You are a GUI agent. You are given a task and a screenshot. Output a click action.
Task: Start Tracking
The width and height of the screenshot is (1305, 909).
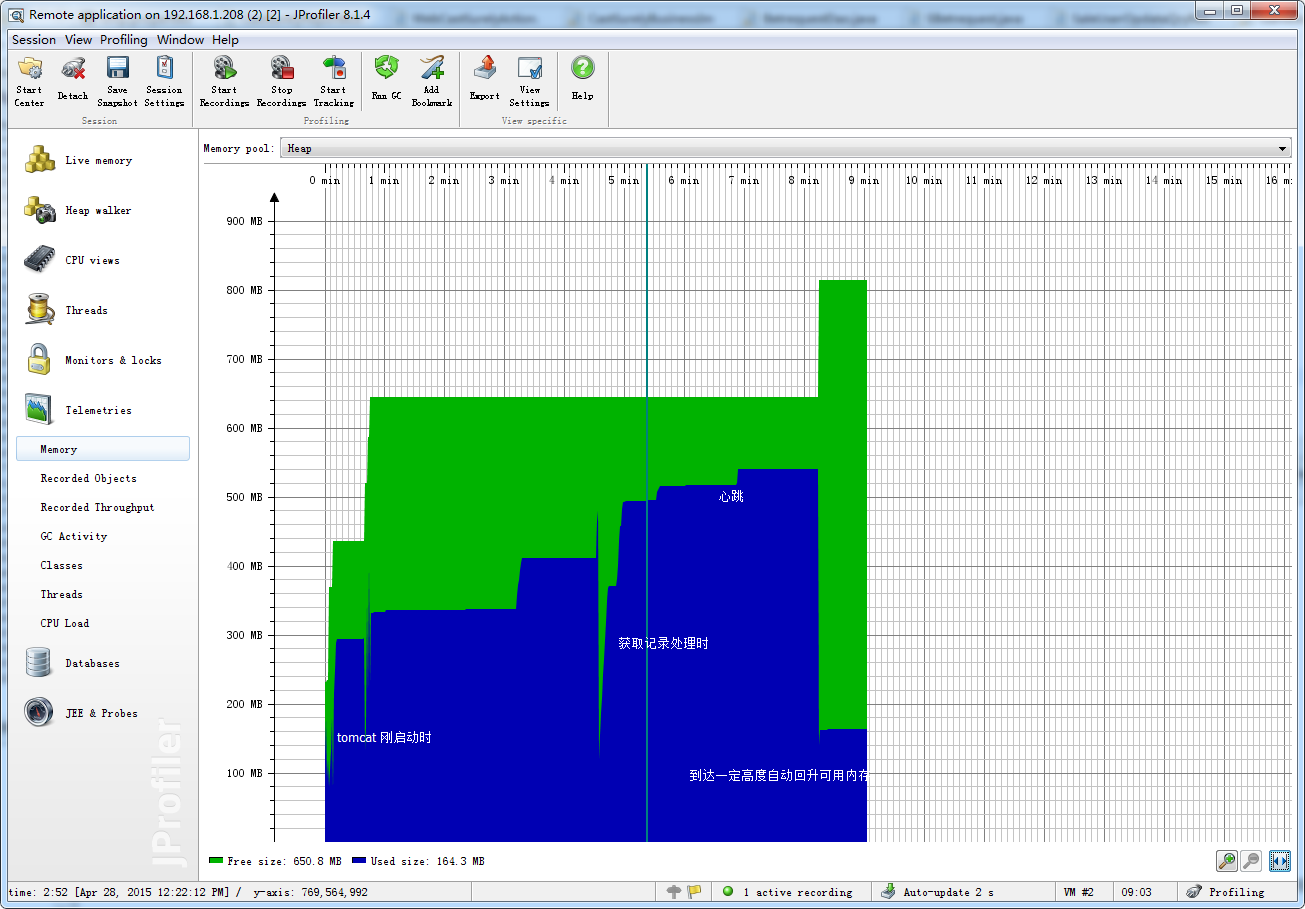pyautogui.click(x=333, y=81)
